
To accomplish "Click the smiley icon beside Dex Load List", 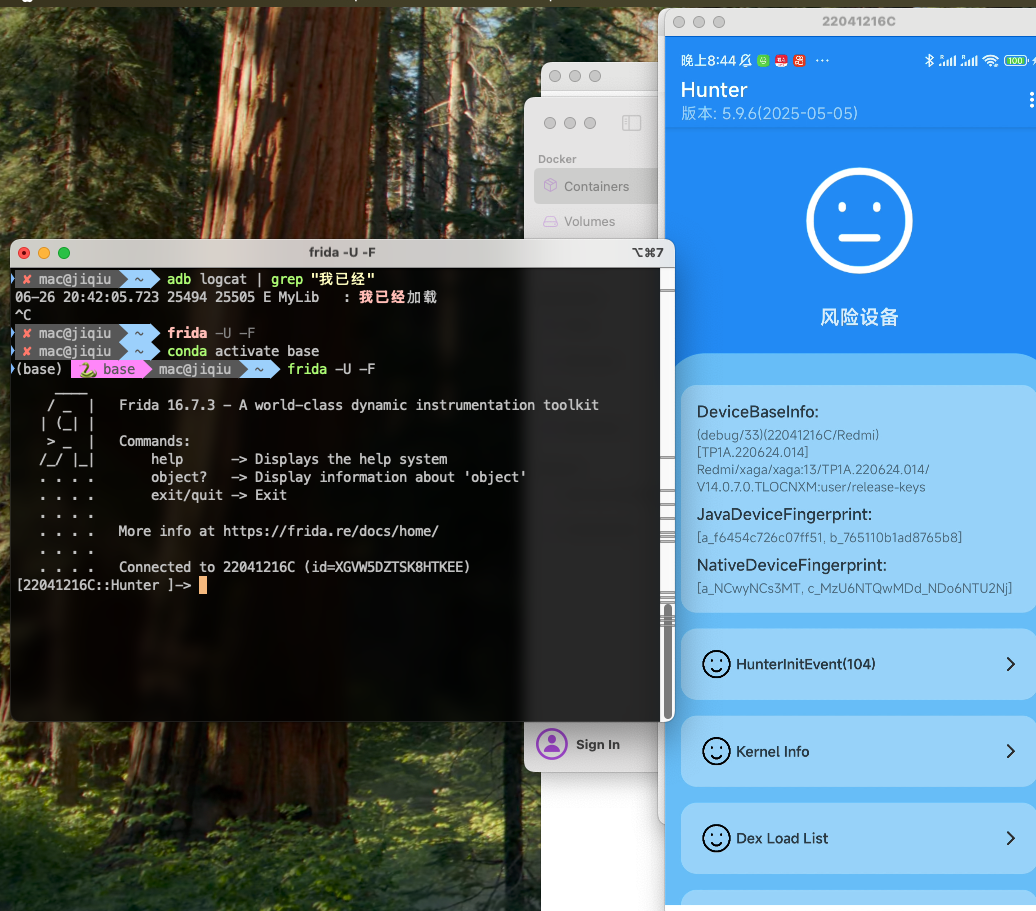I will pyautogui.click(x=716, y=838).
